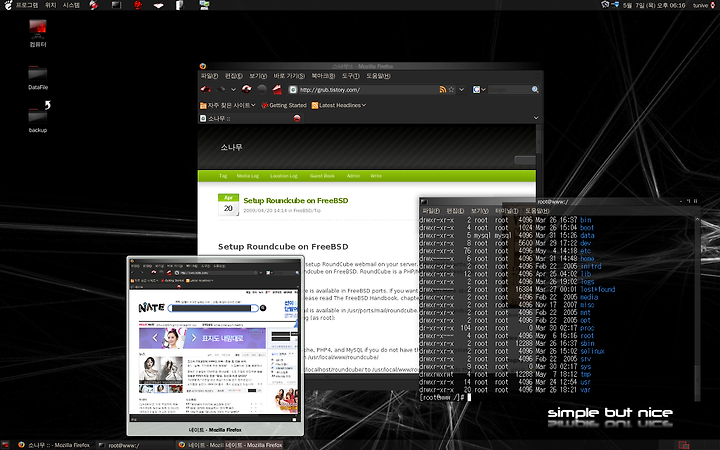Expand Latest Headlines feed dropdown
This screenshot has width=720, height=450.
pos(339,105)
